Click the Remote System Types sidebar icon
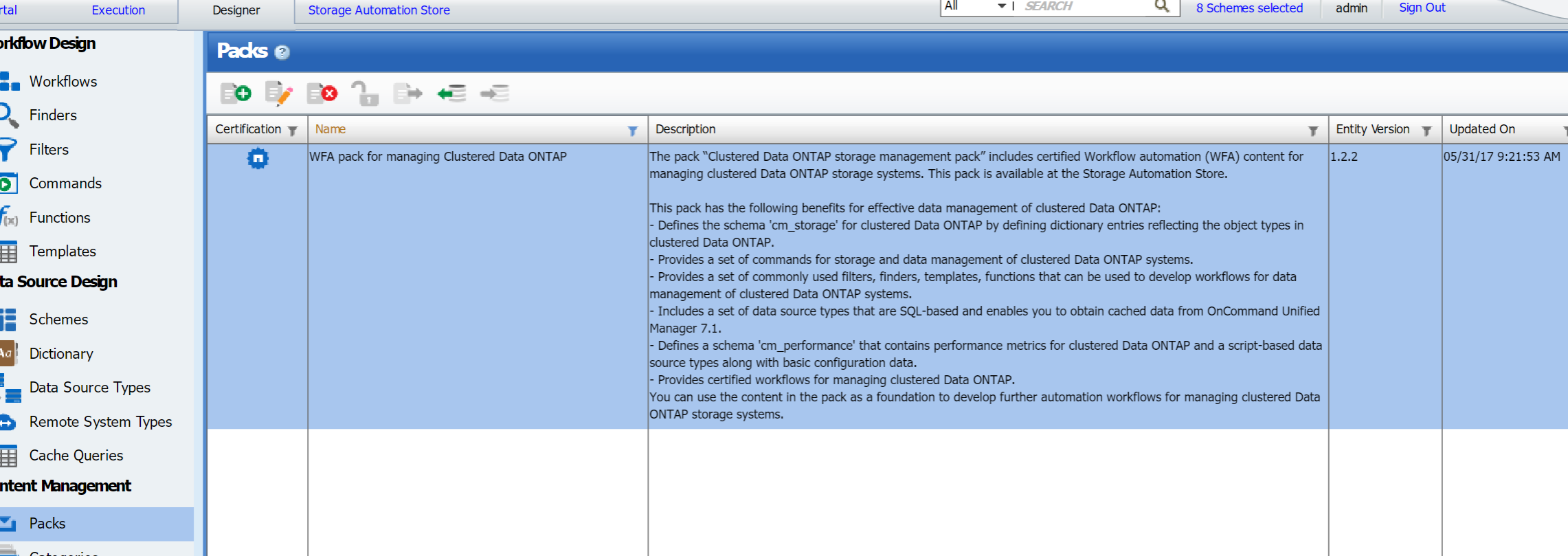Screen dimensions: 1568x556 [x=8, y=422]
